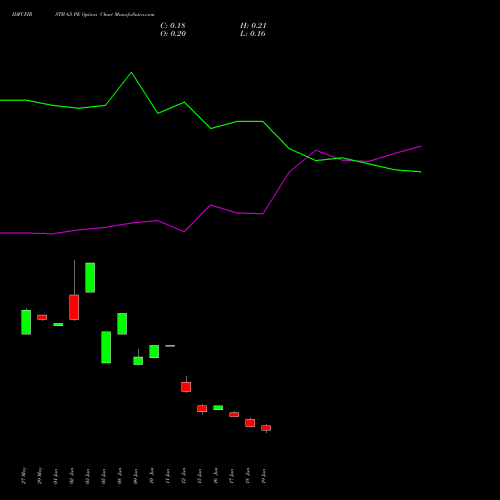Select the red candlestick for 18 Jun
Image resolution: width=500 pixels, height=500 pixels.
click(250, 423)
